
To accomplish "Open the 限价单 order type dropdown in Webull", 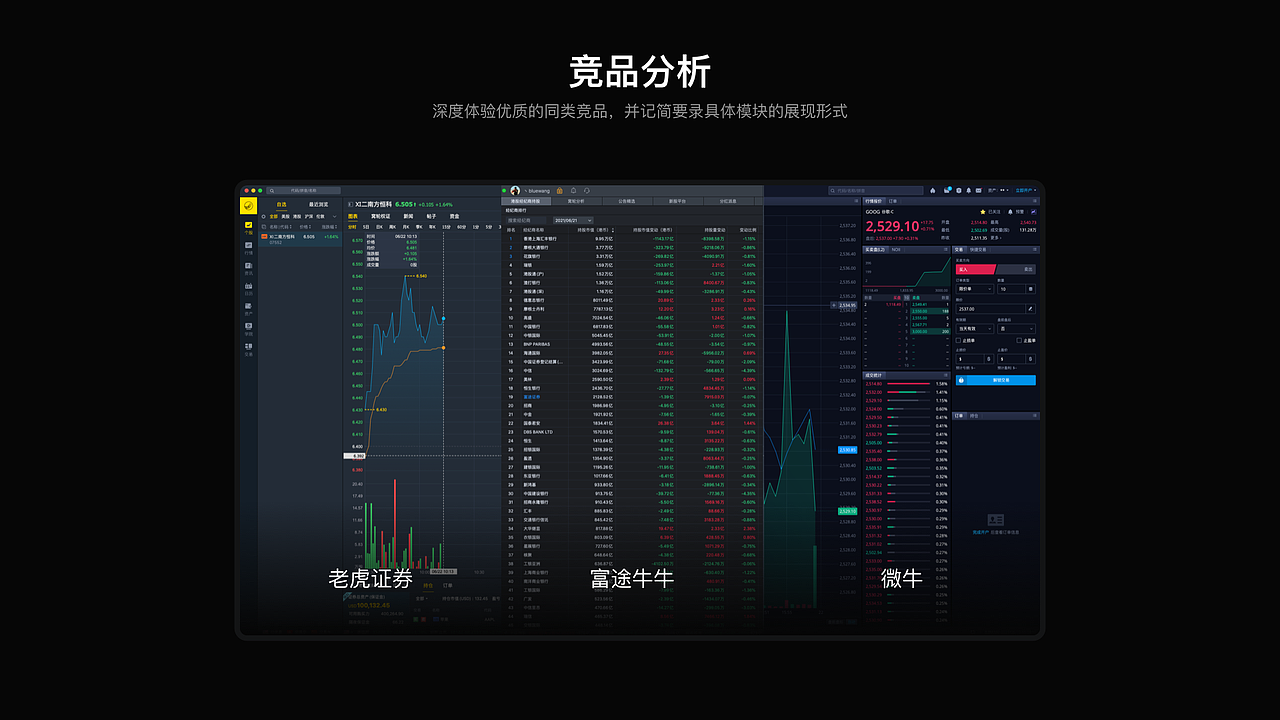I will (975, 289).
